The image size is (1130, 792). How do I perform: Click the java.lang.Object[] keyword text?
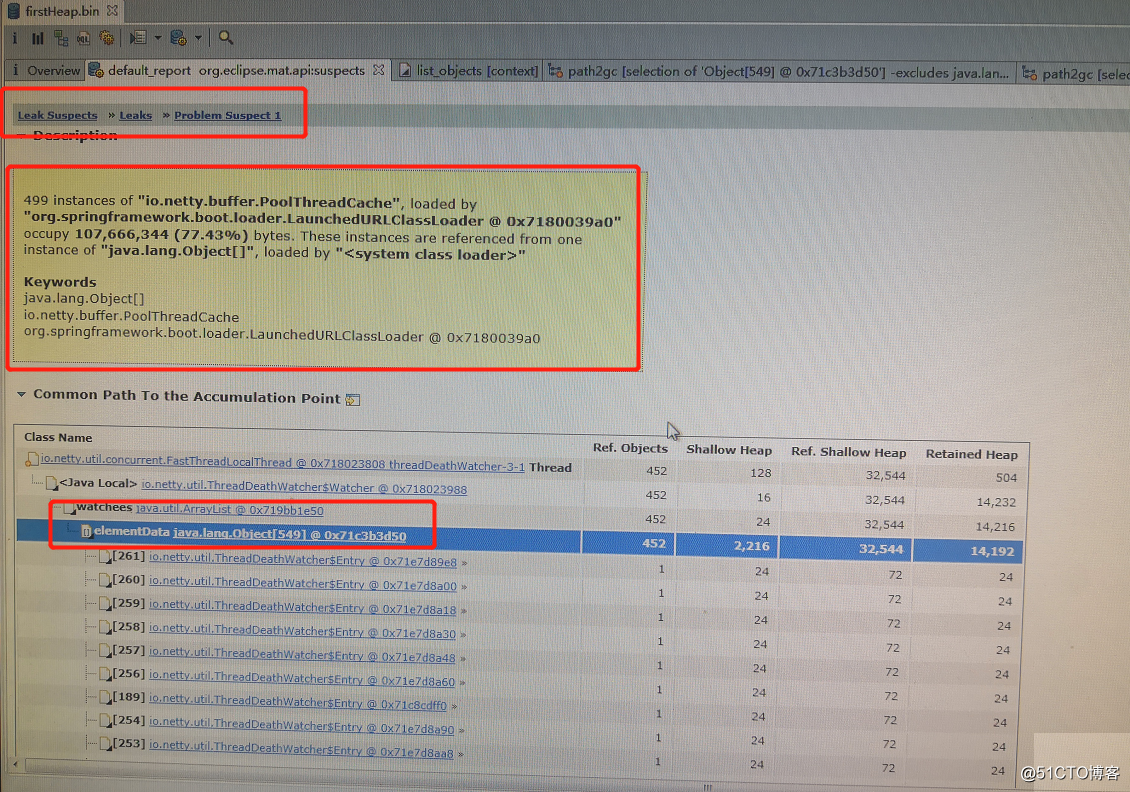click(x=84, y=298)
